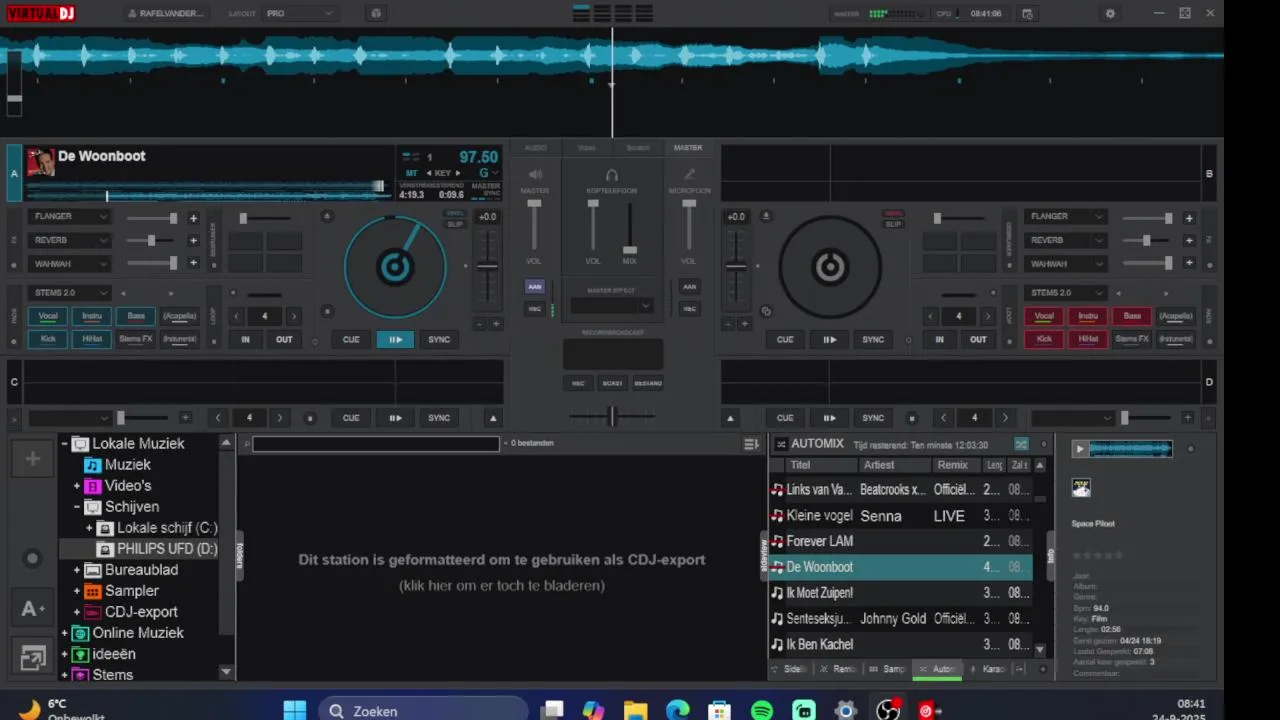Click the Microfoon icon in mixer
1280x720 pixels.
[x=689, y=175]
